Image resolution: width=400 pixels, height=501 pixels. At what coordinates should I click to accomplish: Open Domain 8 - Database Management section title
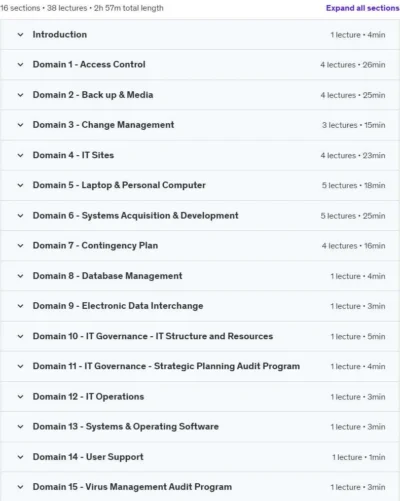click(107, 276)
